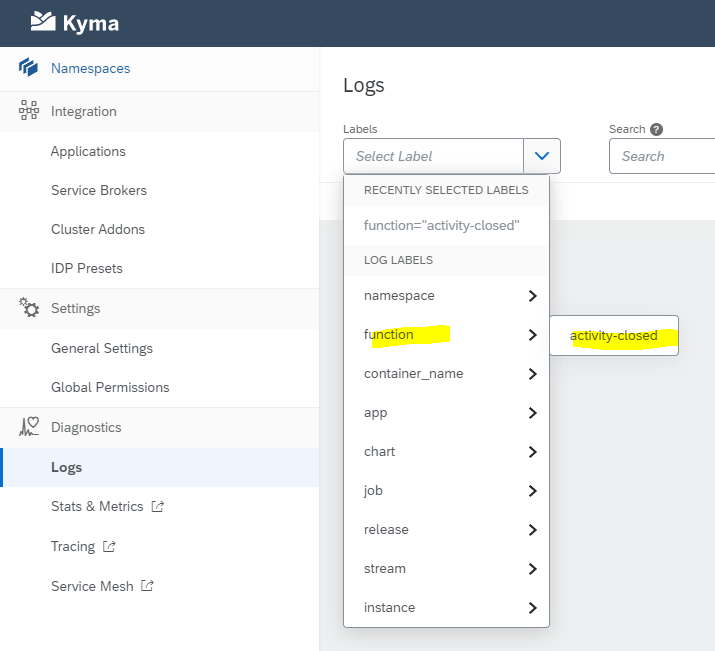Click the Kyma logo in header

(75, 21)
